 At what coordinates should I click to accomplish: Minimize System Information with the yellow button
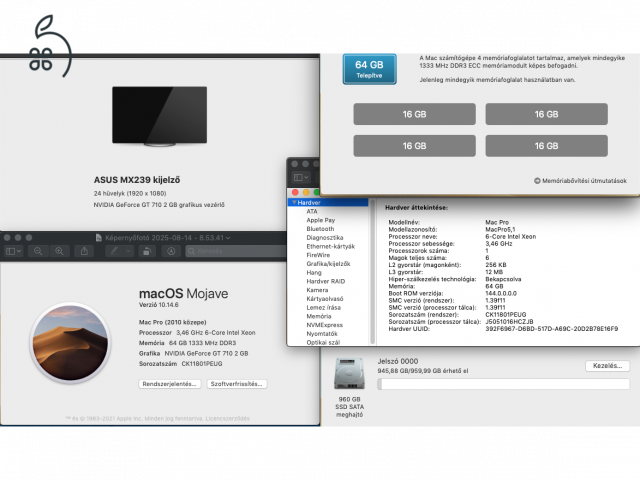[x=306, y=192]
